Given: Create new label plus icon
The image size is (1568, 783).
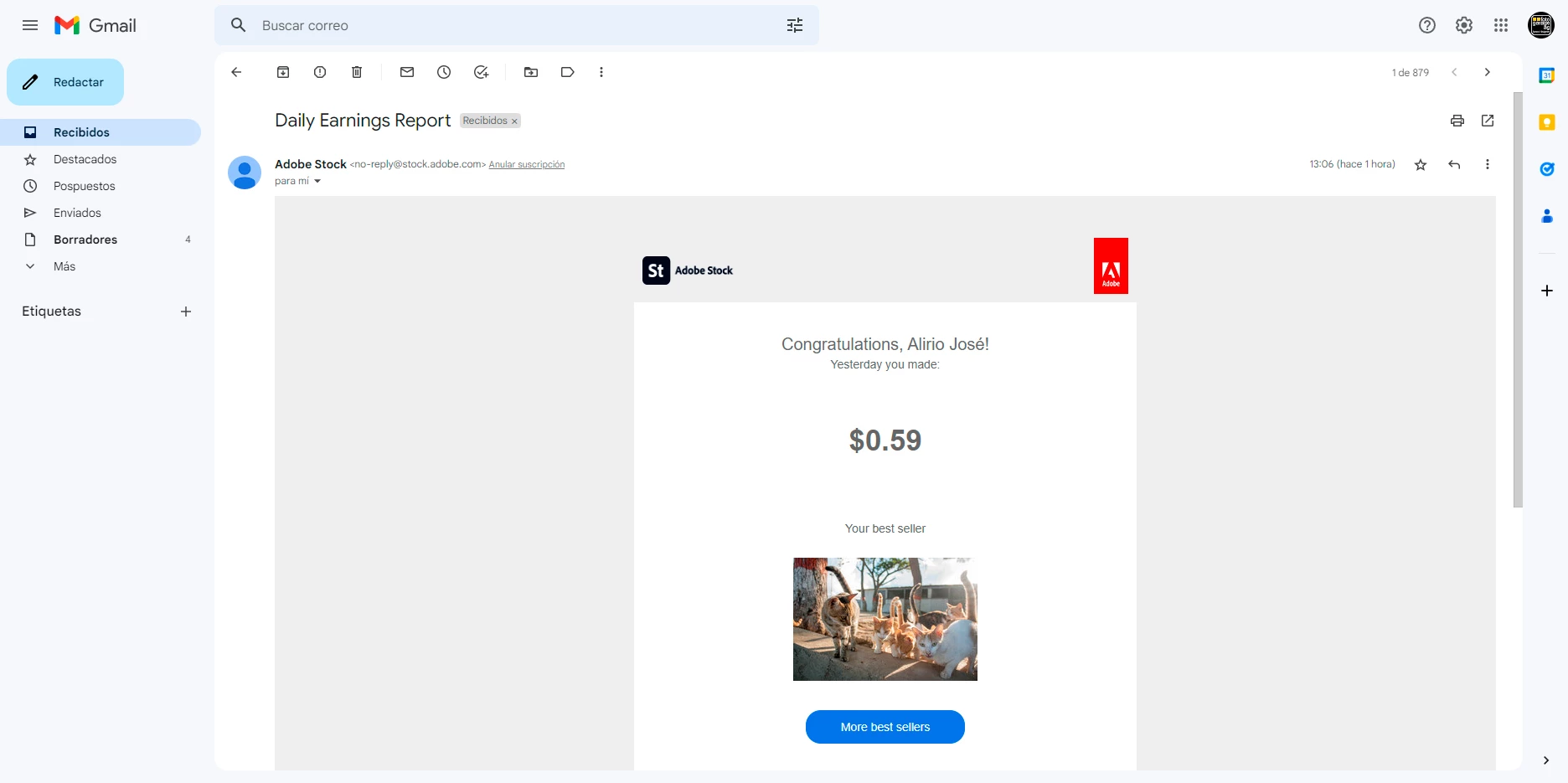Looking at the screenshot, I should tap(186, 312).
